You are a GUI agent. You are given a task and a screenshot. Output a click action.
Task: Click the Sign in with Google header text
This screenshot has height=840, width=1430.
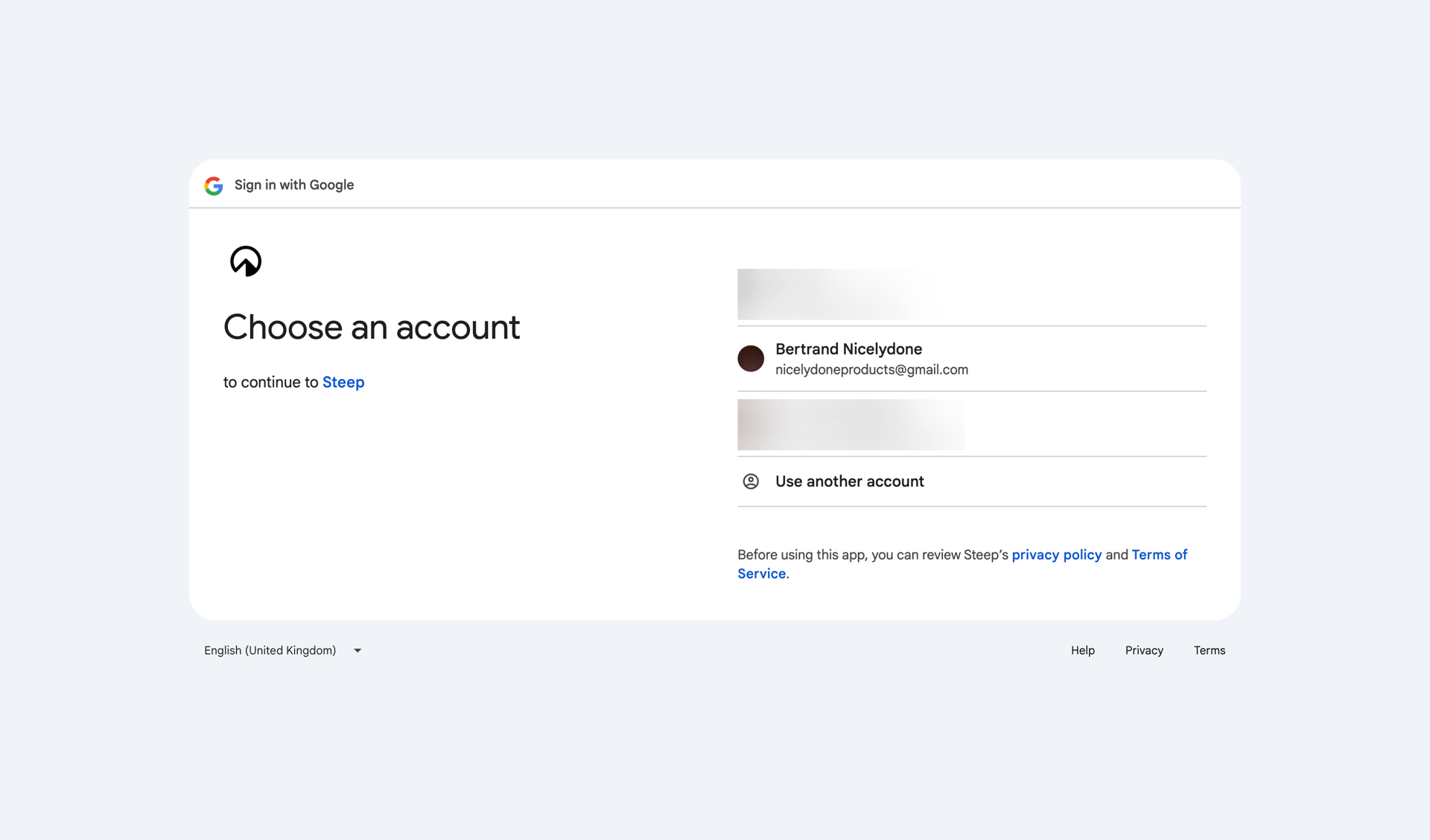pos(294,185)
